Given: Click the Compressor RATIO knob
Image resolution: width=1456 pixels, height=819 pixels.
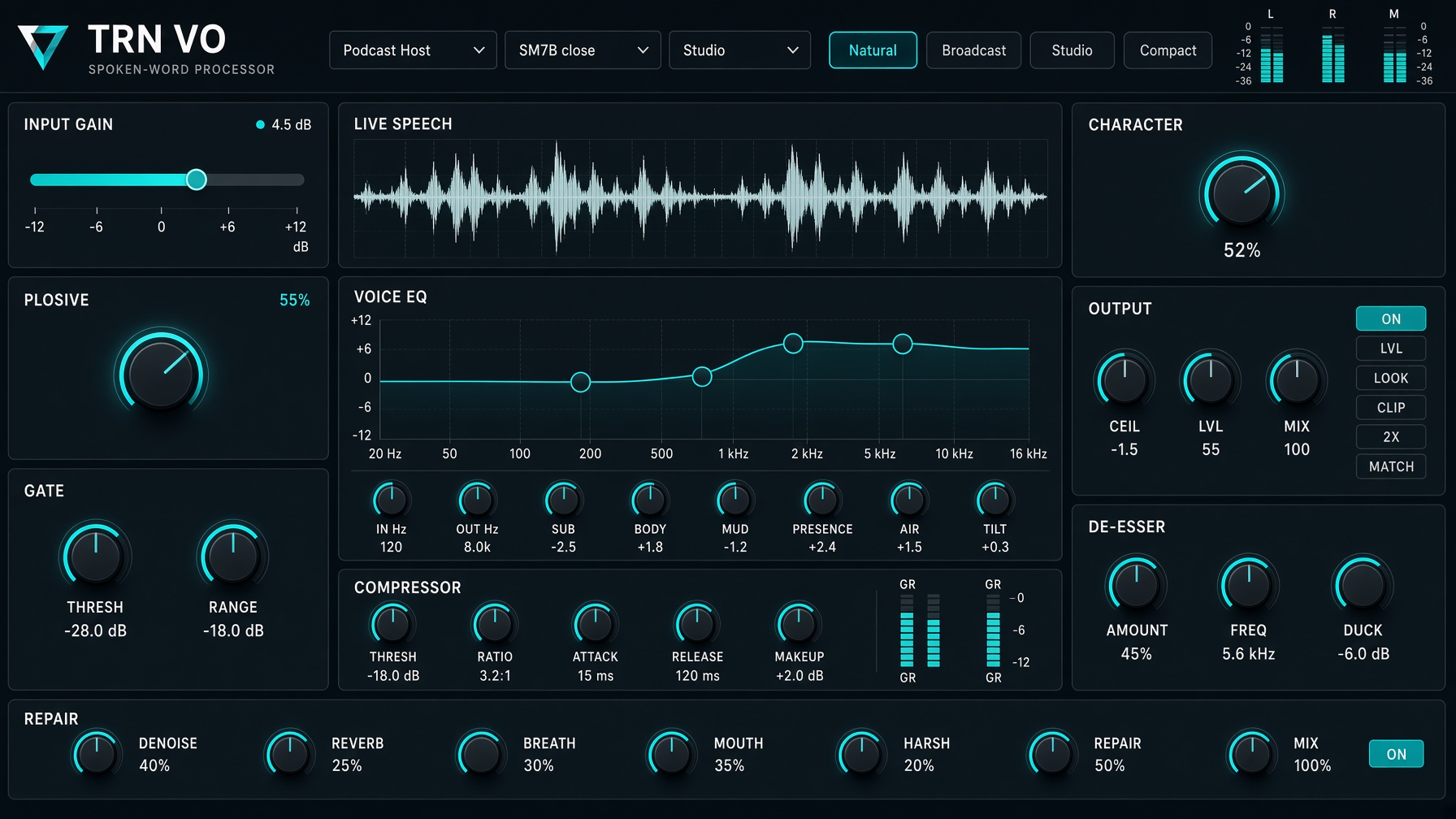Looking at the screenshot, I should (494, 624).
